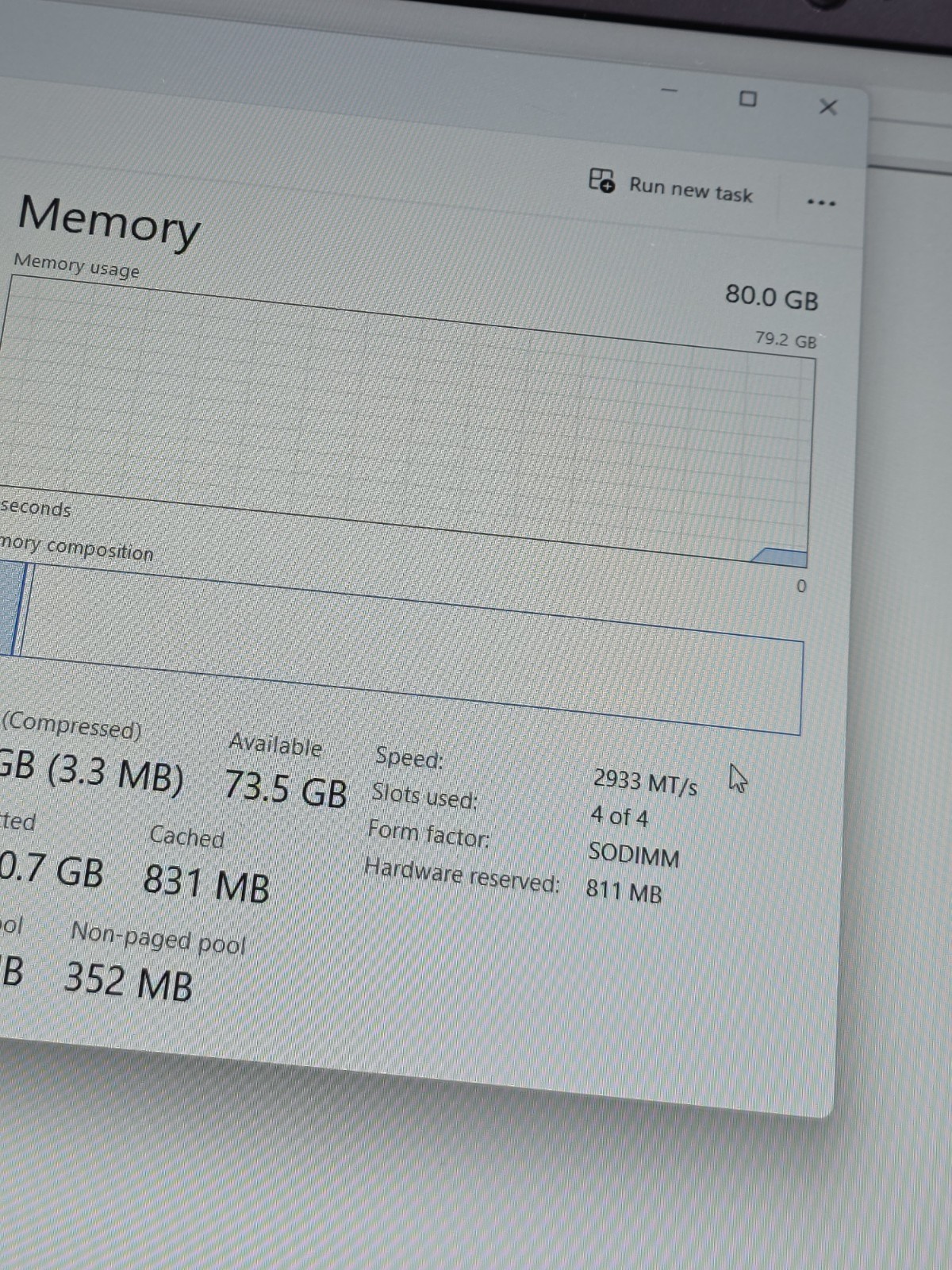Click the Memory usage label
The width and height of the screenshot is (952, 1270).
pos(76,265)
